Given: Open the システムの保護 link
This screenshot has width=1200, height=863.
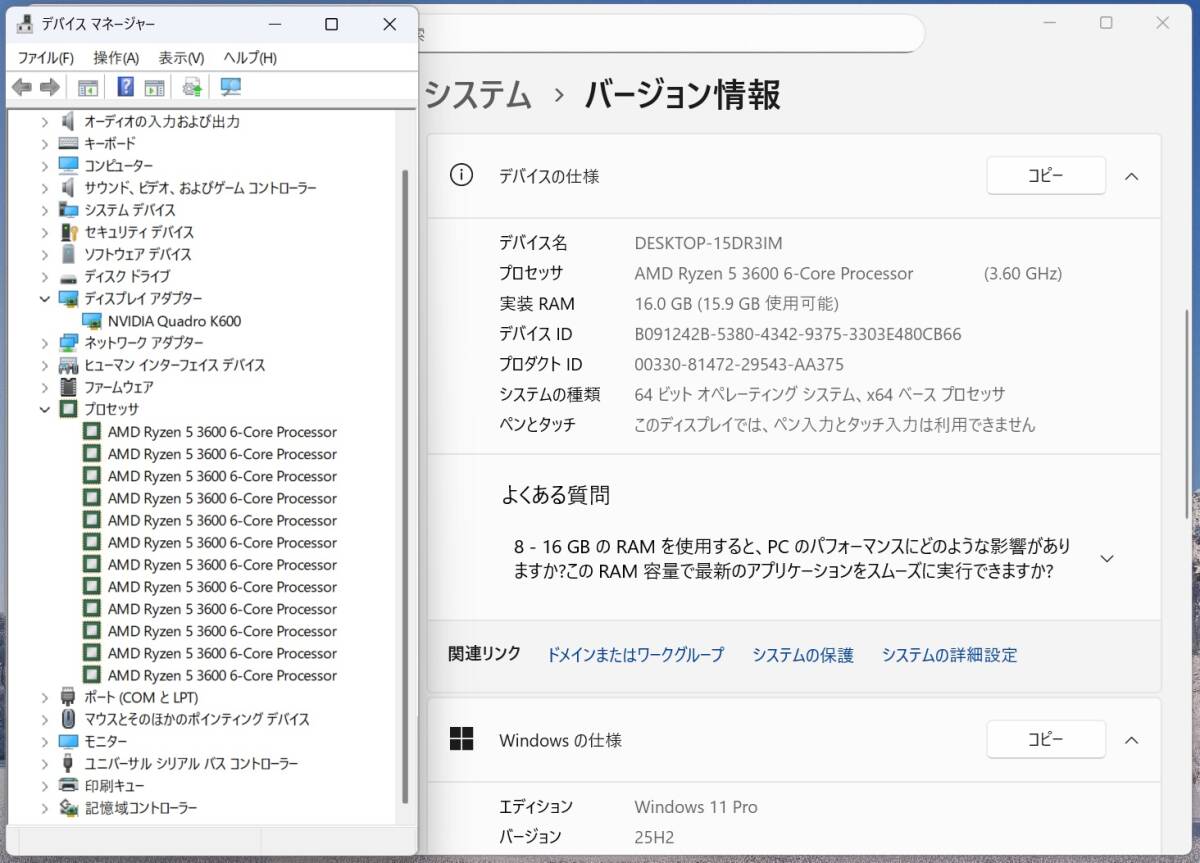Looking at the screenshot, I should [802, 655].
